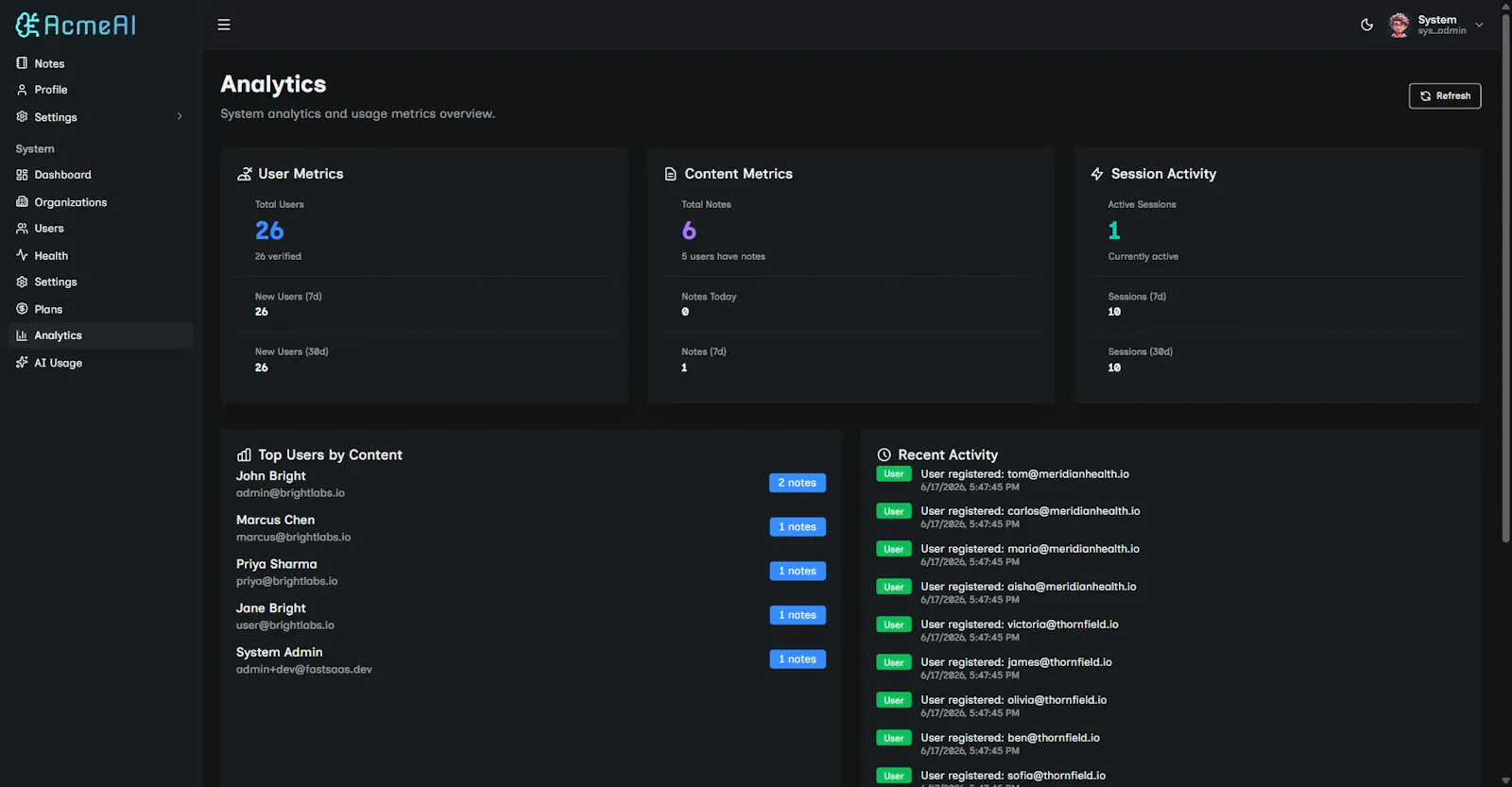Click the email marcus@brightlabs.io

294,537
